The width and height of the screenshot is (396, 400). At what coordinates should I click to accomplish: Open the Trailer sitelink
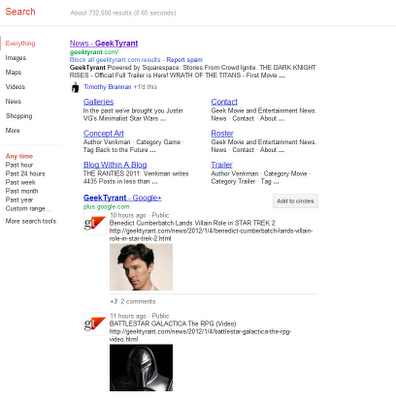coord(222,165)
